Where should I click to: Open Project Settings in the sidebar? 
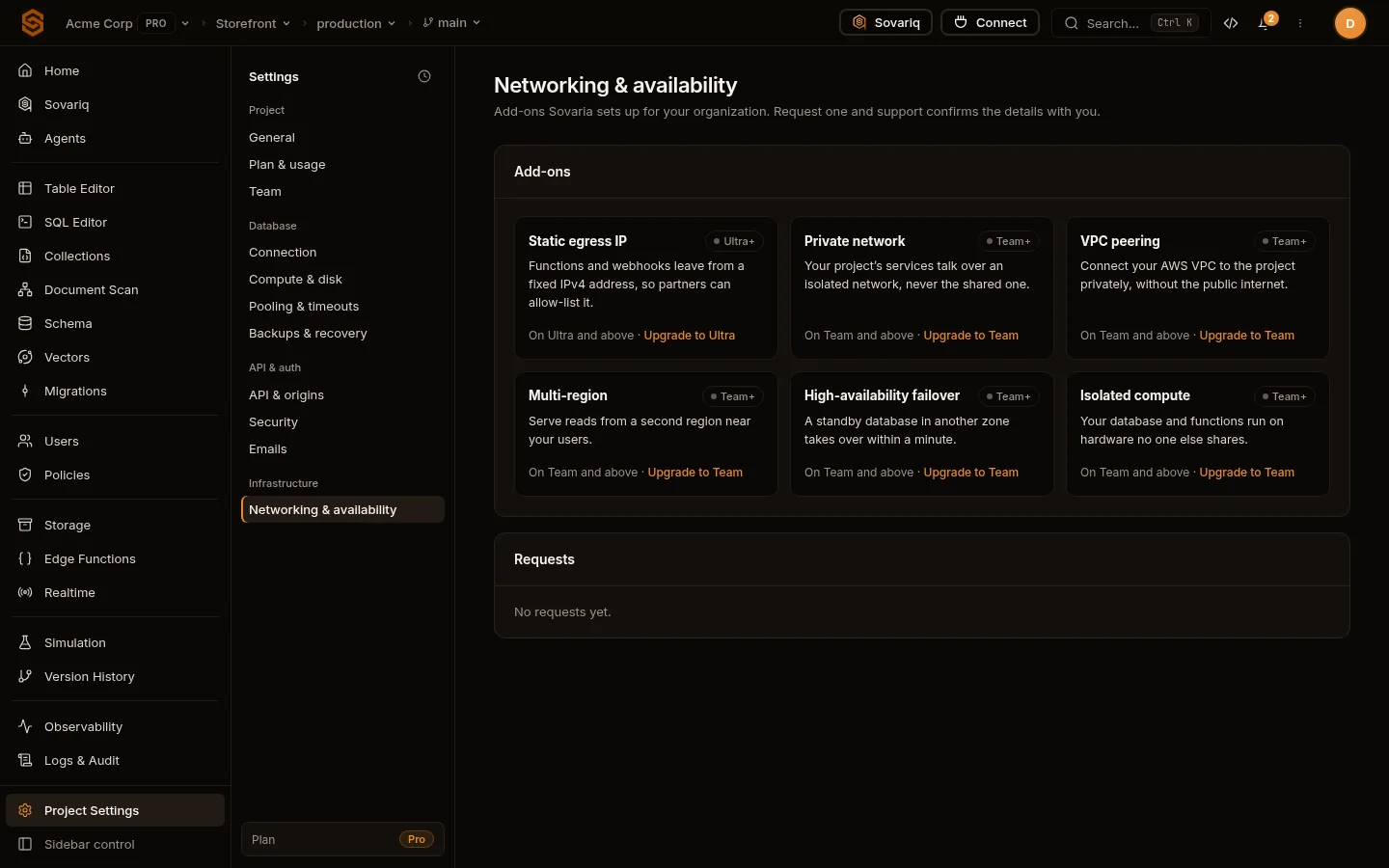[116, 810]
